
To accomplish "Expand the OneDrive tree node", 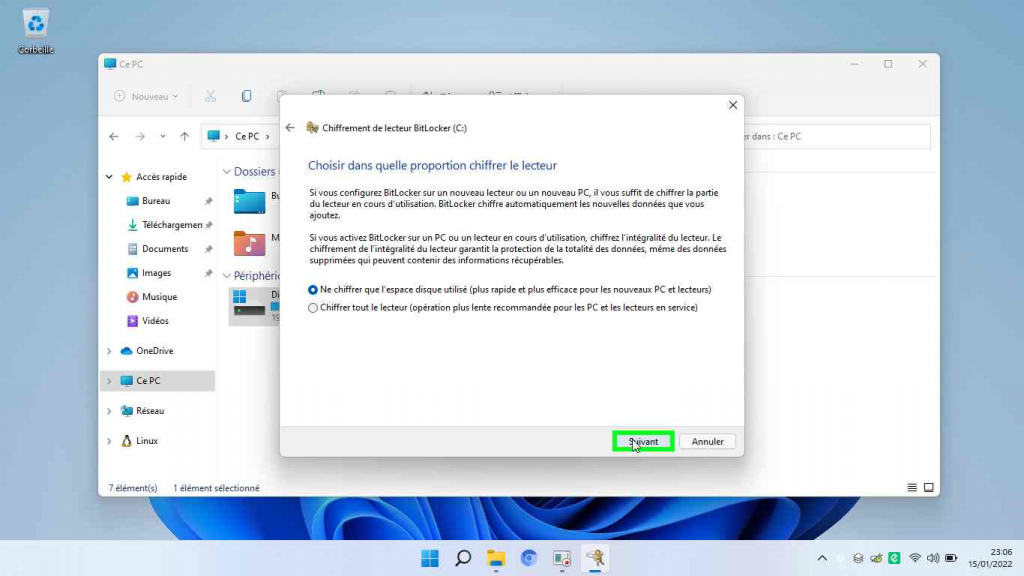I will coord(109,351).
